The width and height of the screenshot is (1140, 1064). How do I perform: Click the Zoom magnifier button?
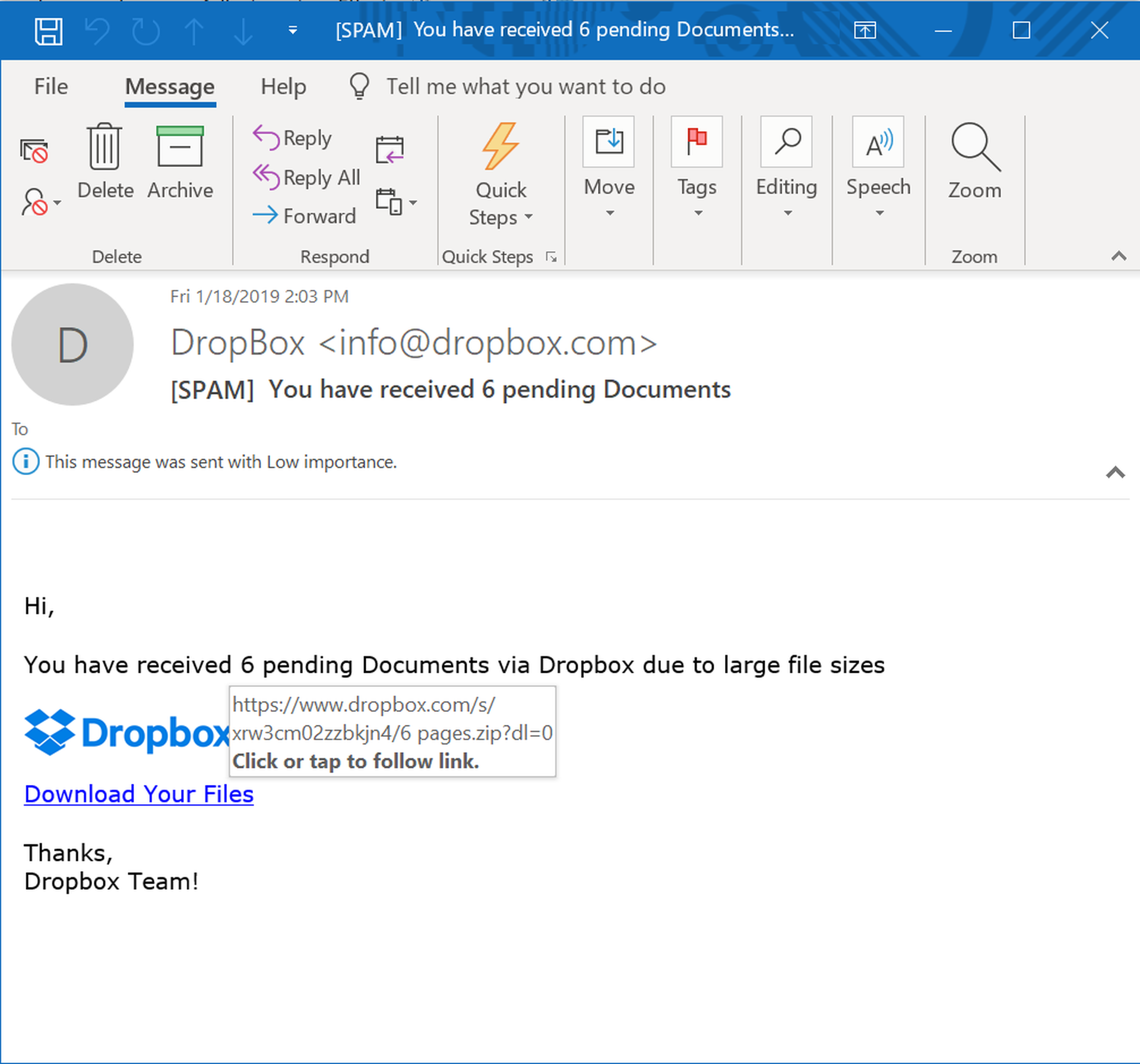tap(974, 161)
